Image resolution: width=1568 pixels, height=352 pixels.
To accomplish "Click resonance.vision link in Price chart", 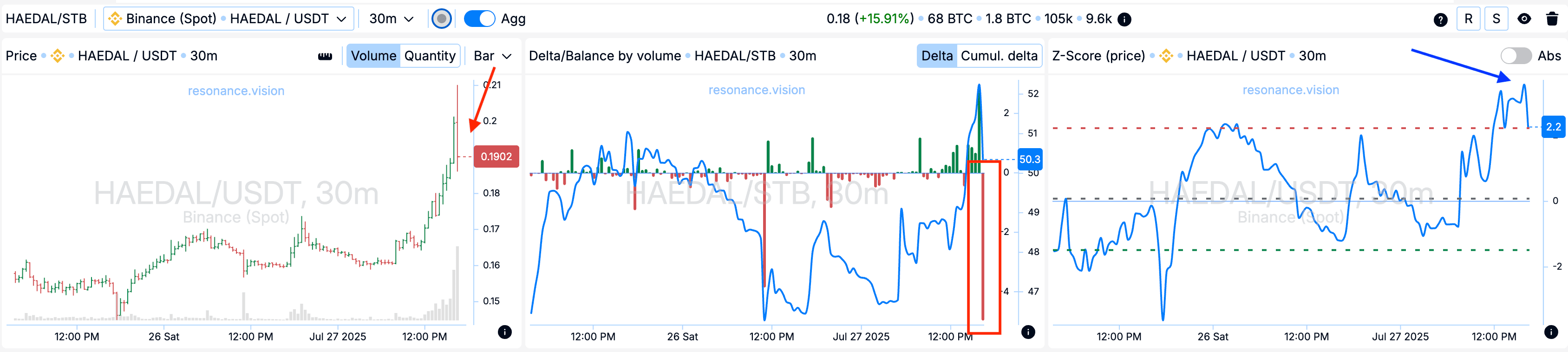I will click(236, 91).
